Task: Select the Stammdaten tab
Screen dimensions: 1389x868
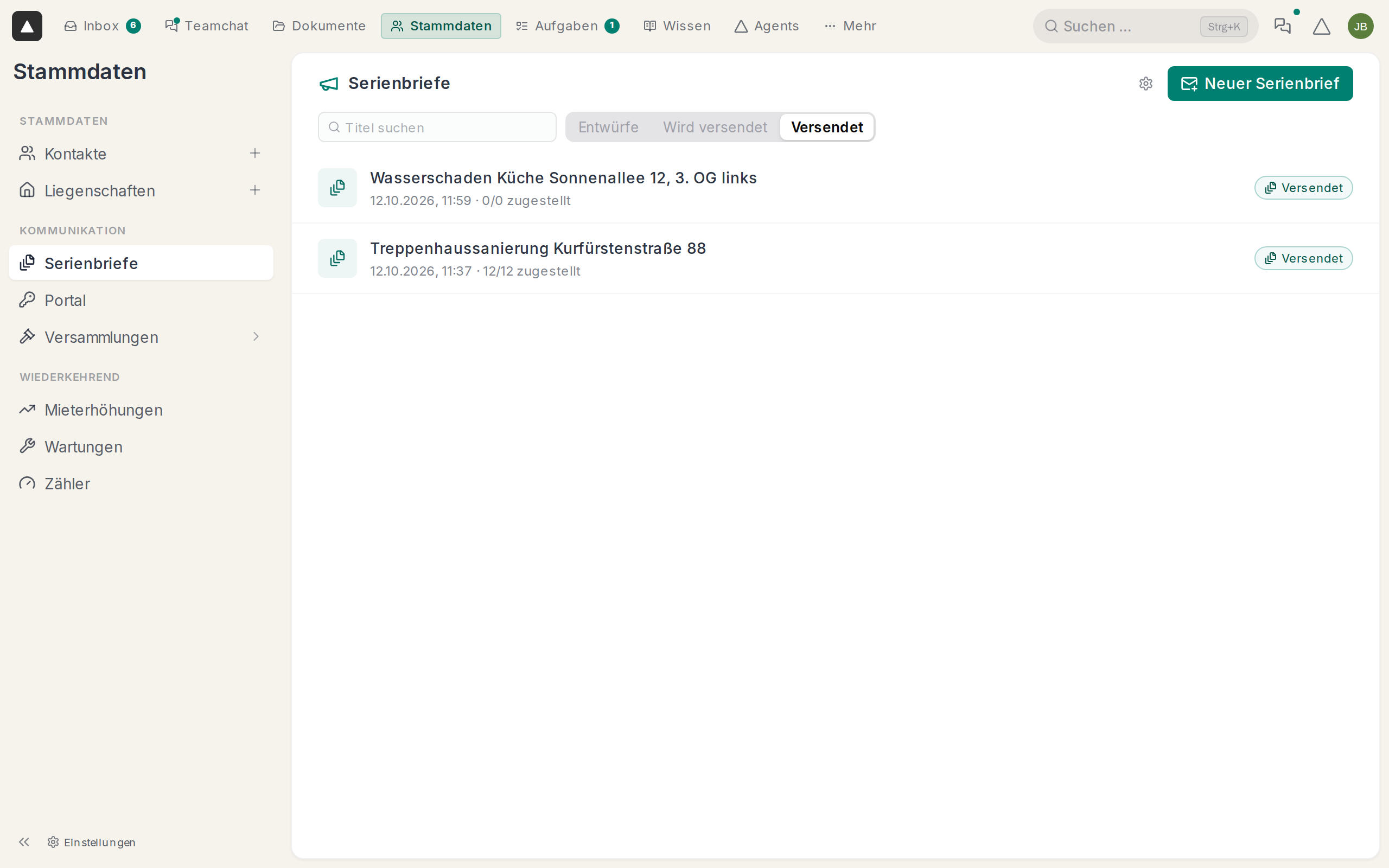Action: point(441,26)
